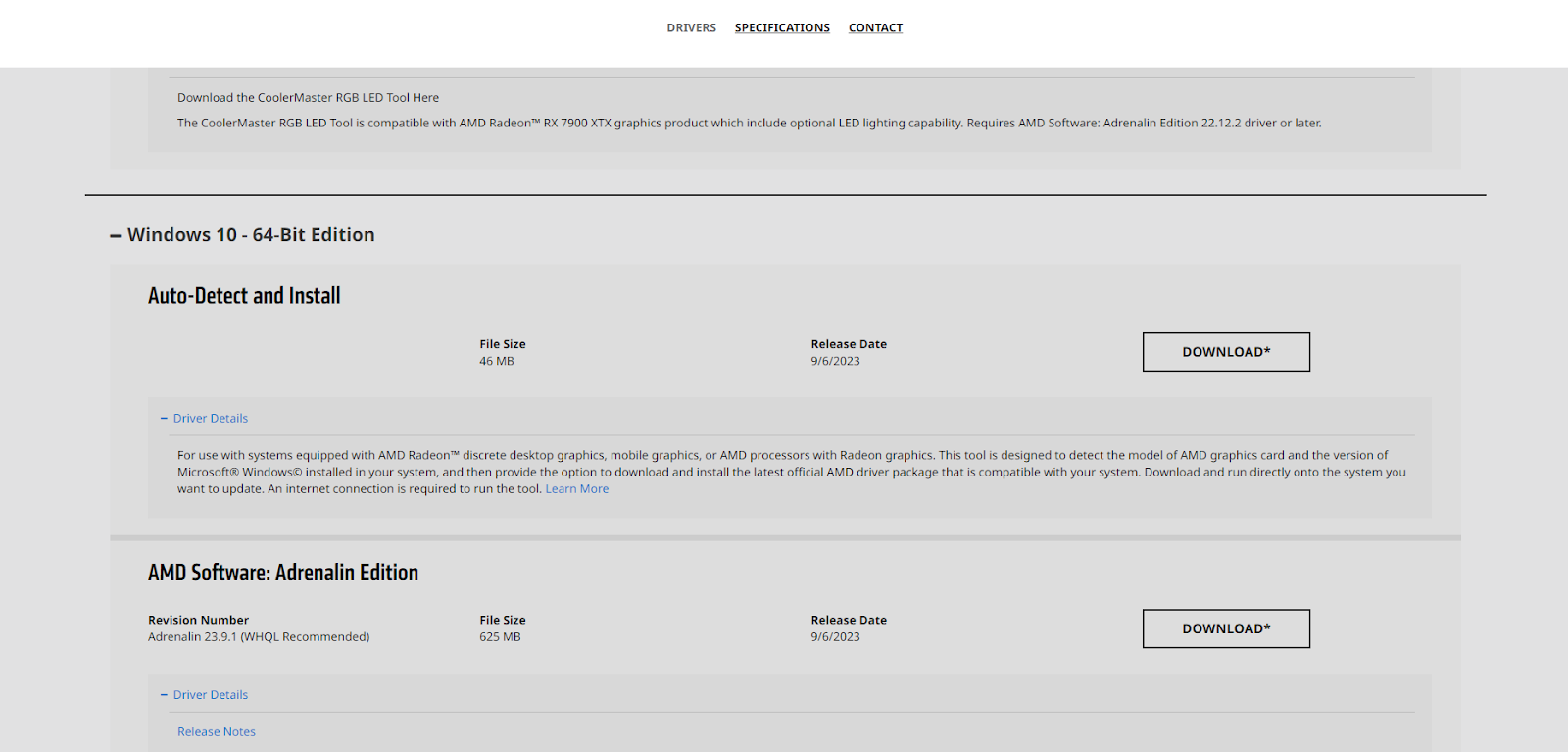Click the Auto-Detect tool's 9/6/2023 release date
The image size is (1568, 752).
(835, 362)
